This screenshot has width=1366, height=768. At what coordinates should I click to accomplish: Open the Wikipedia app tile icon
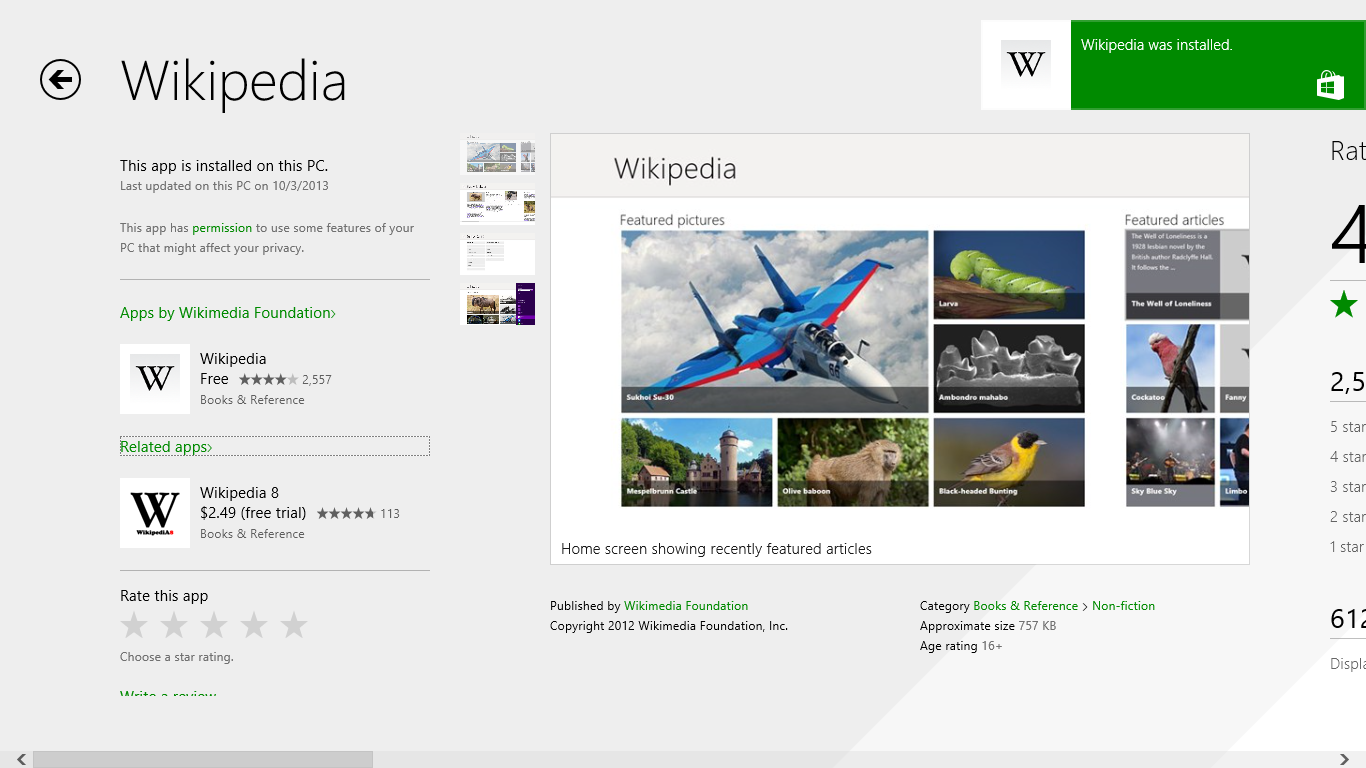(x=155, y=379)
